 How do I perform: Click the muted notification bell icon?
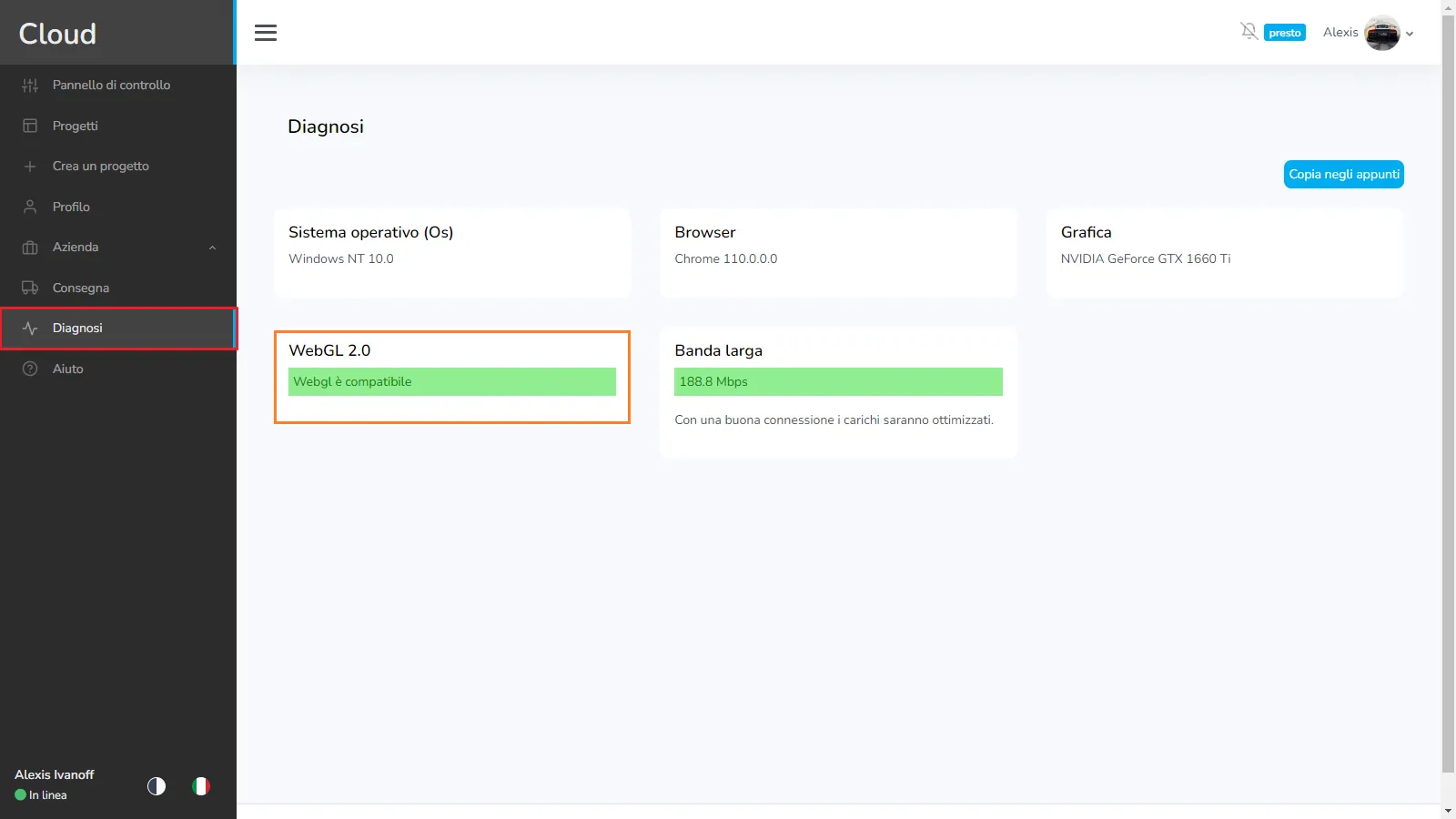(x=1249, y=32)
